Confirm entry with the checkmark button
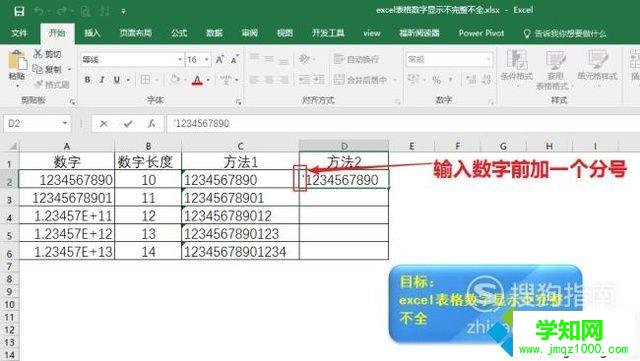The height and width of the screenshot is (361, 640). pos(128,123)
